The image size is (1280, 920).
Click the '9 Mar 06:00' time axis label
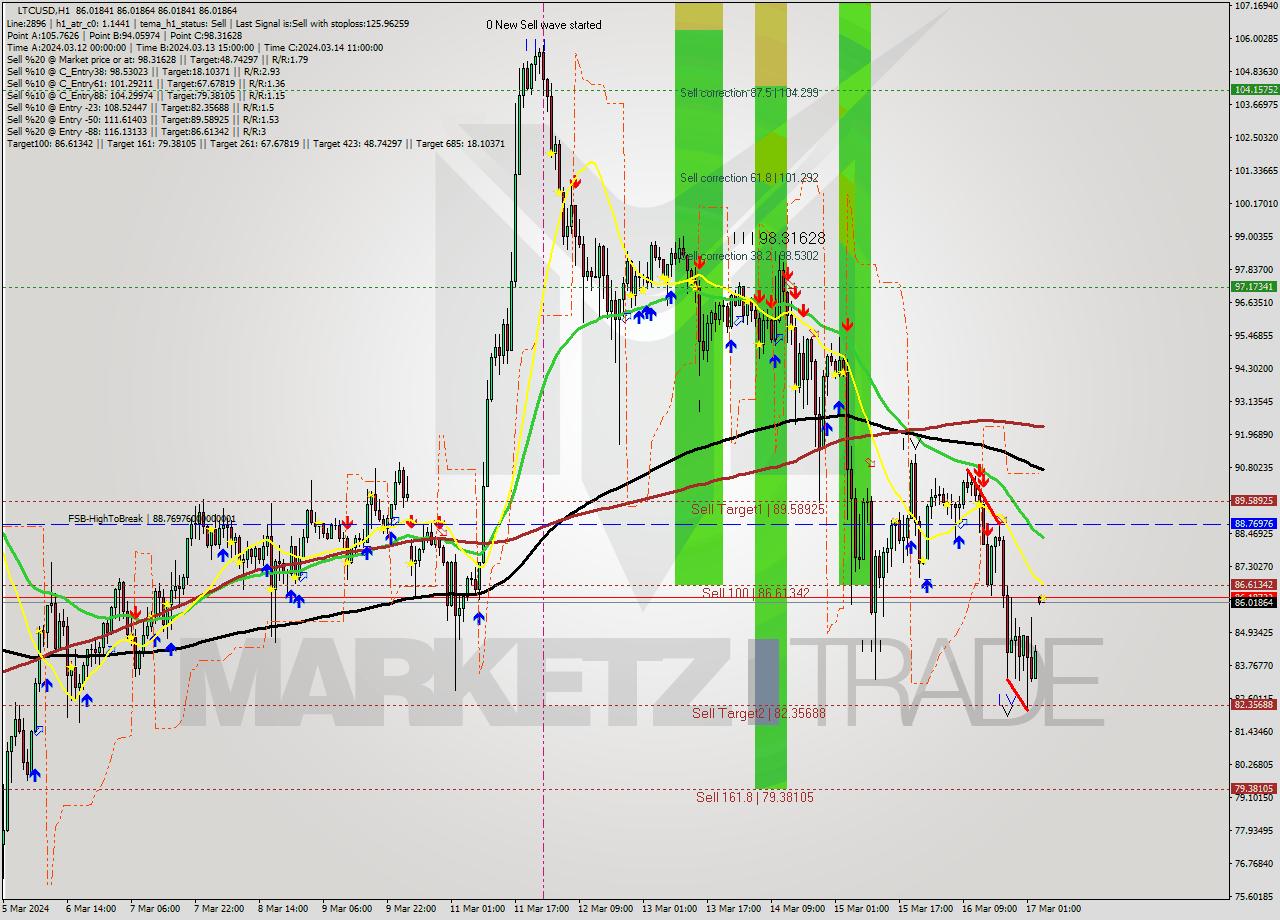point(346,909)
